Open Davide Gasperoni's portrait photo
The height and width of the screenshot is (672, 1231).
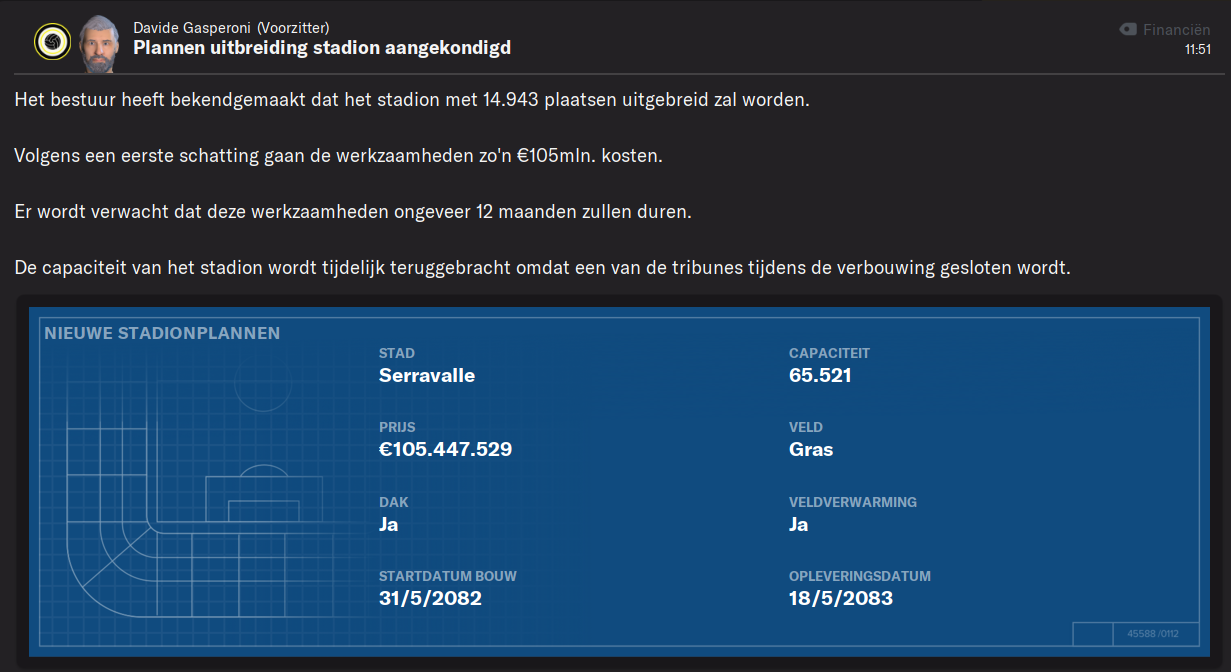98,43
